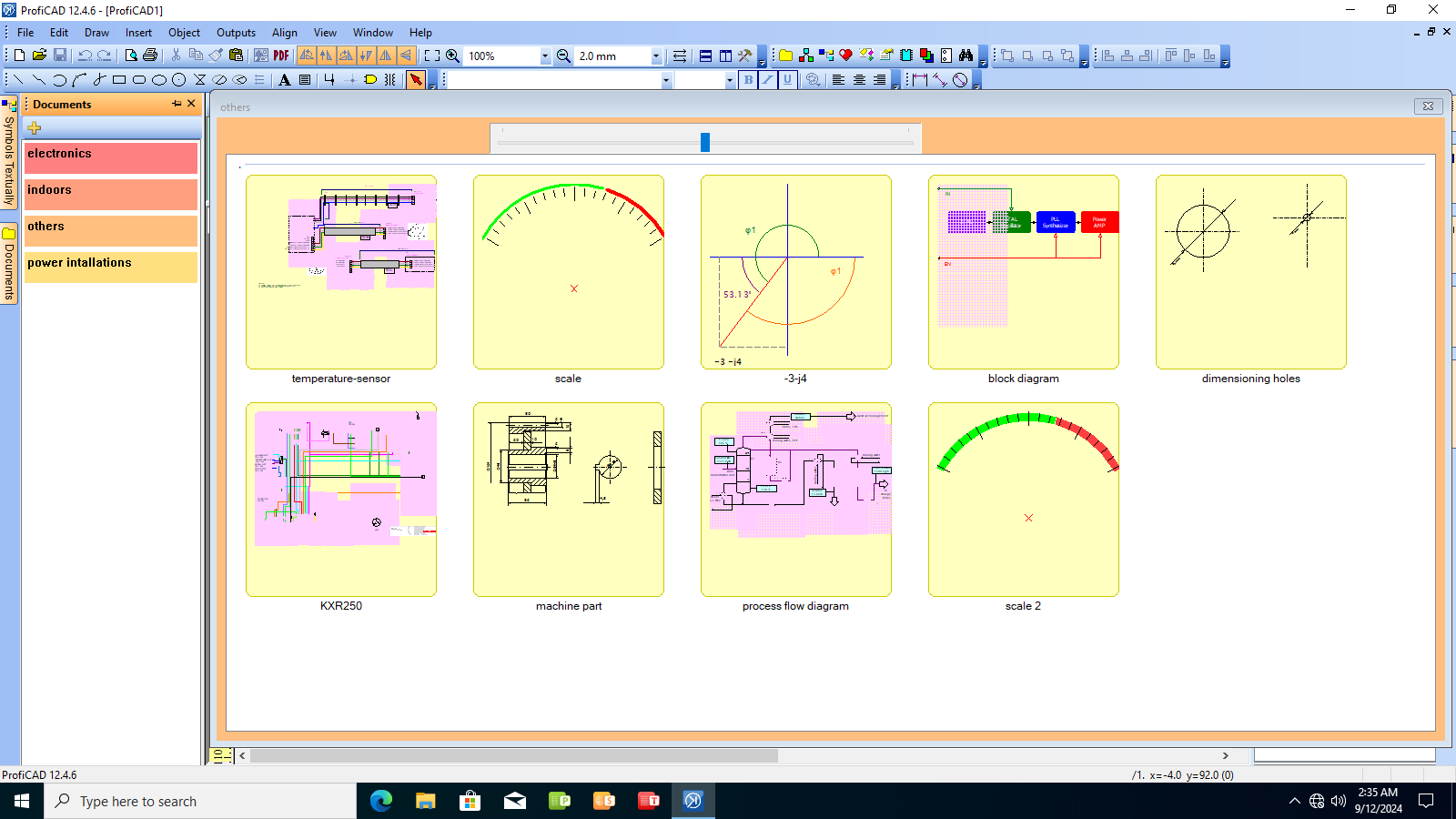
Task: Show hidden system tray icons
Action: tap(1295, 801)
